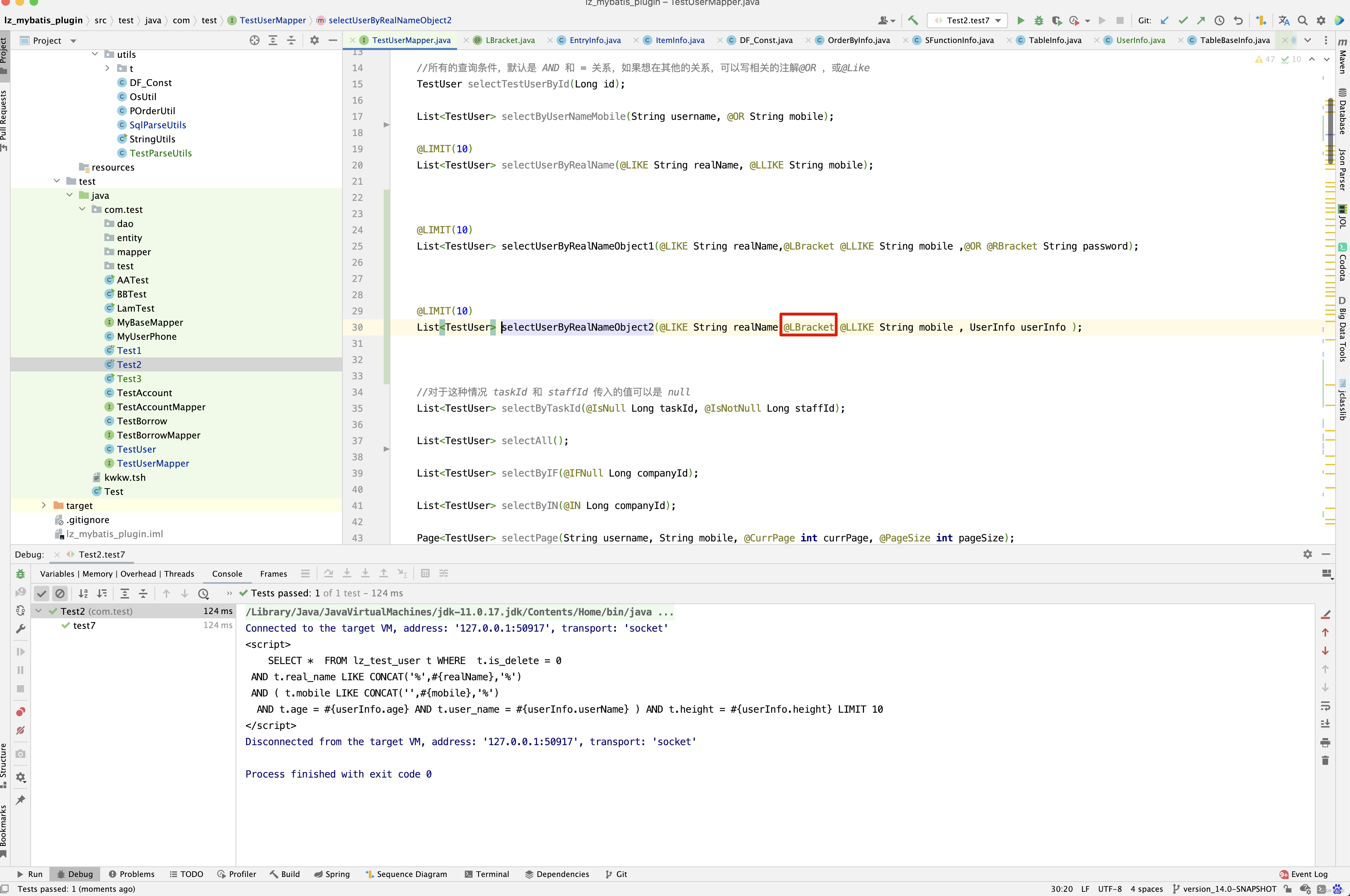Click Step Into in debugger toolbar
This screenshot has width=1350, height=896.
(347, 573)
